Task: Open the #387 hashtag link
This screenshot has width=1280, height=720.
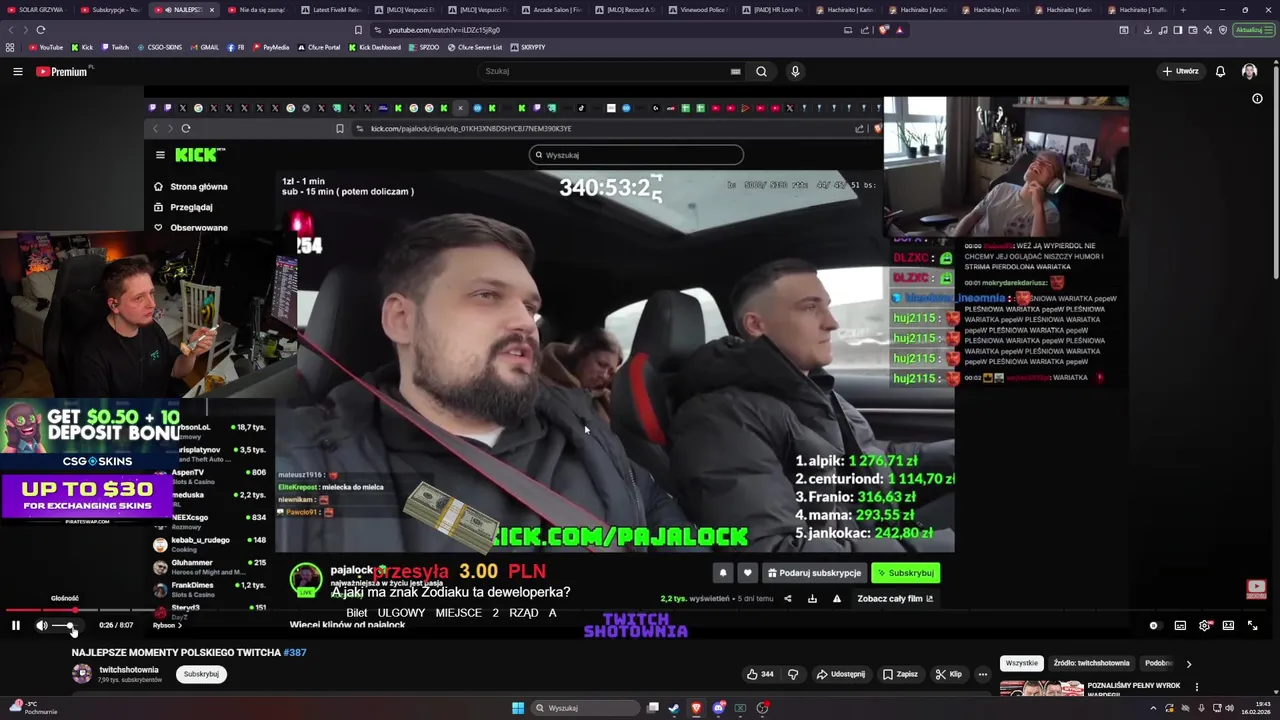Action: tap(295, 652)
